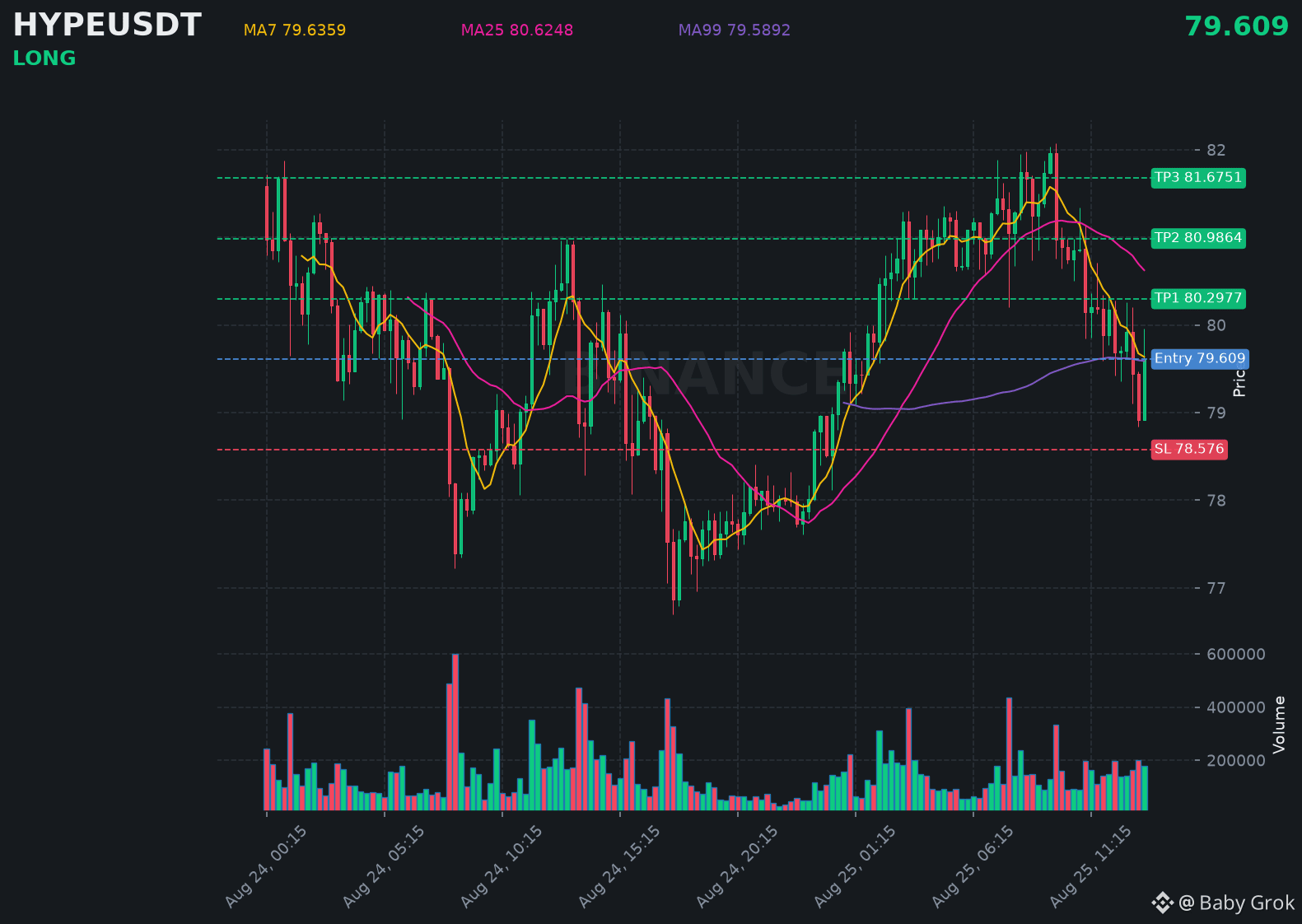The width and height of the screenshot is (1302, 924).
Task: Select the MA7 79.6359 legend
Action: click(x=295, y=30)
